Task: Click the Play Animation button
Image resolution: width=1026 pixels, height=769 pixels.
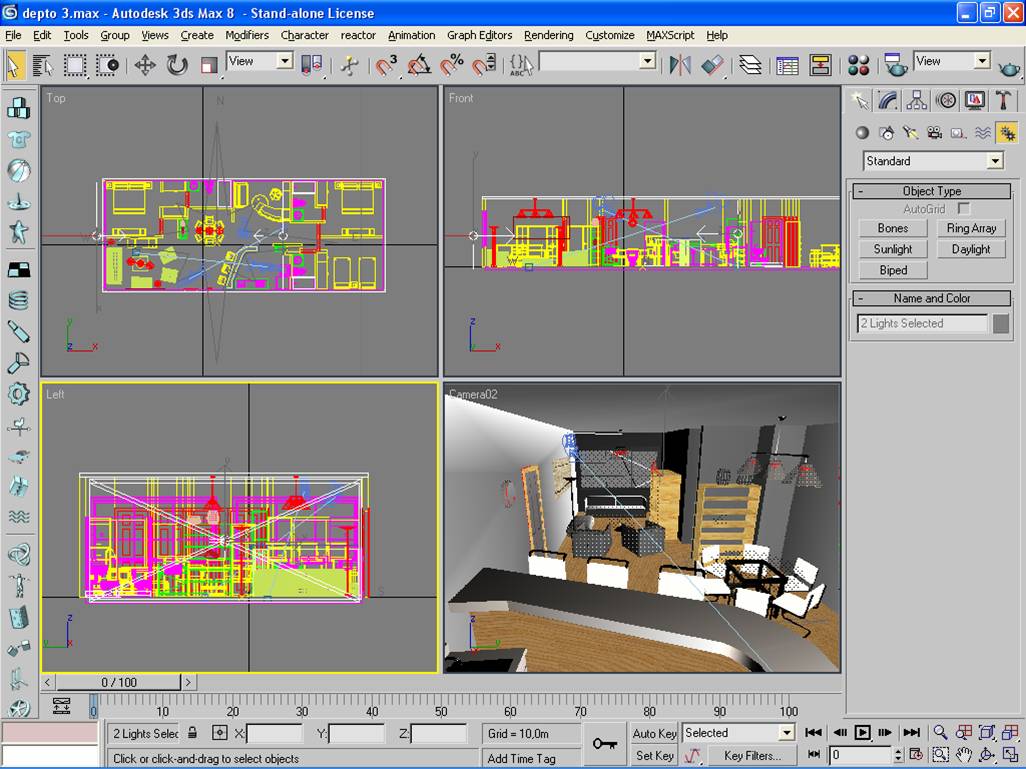Action: 862,732
